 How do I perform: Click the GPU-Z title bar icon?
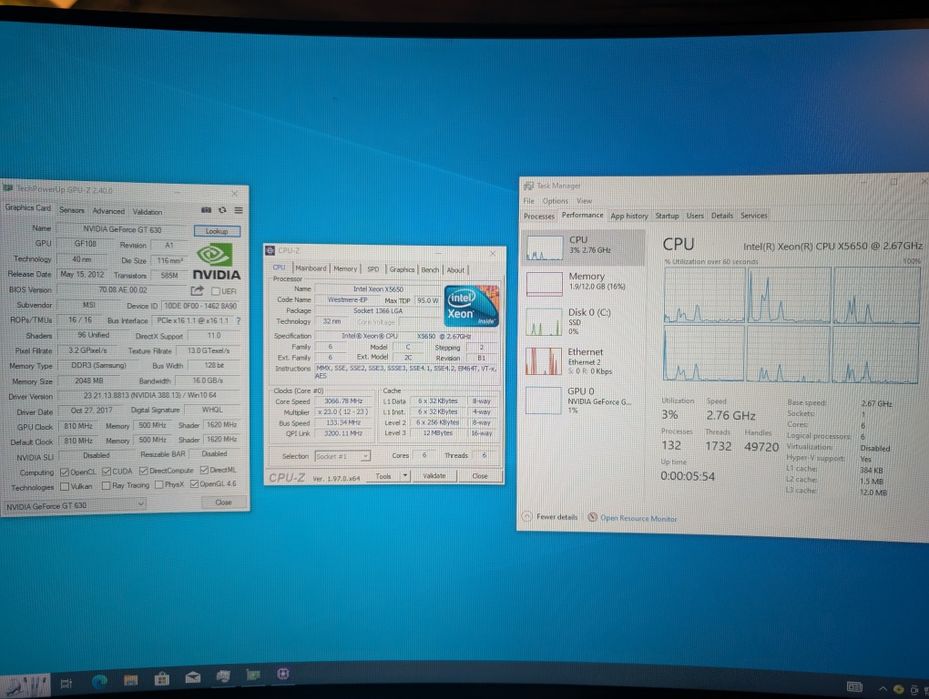pos(8,188)
